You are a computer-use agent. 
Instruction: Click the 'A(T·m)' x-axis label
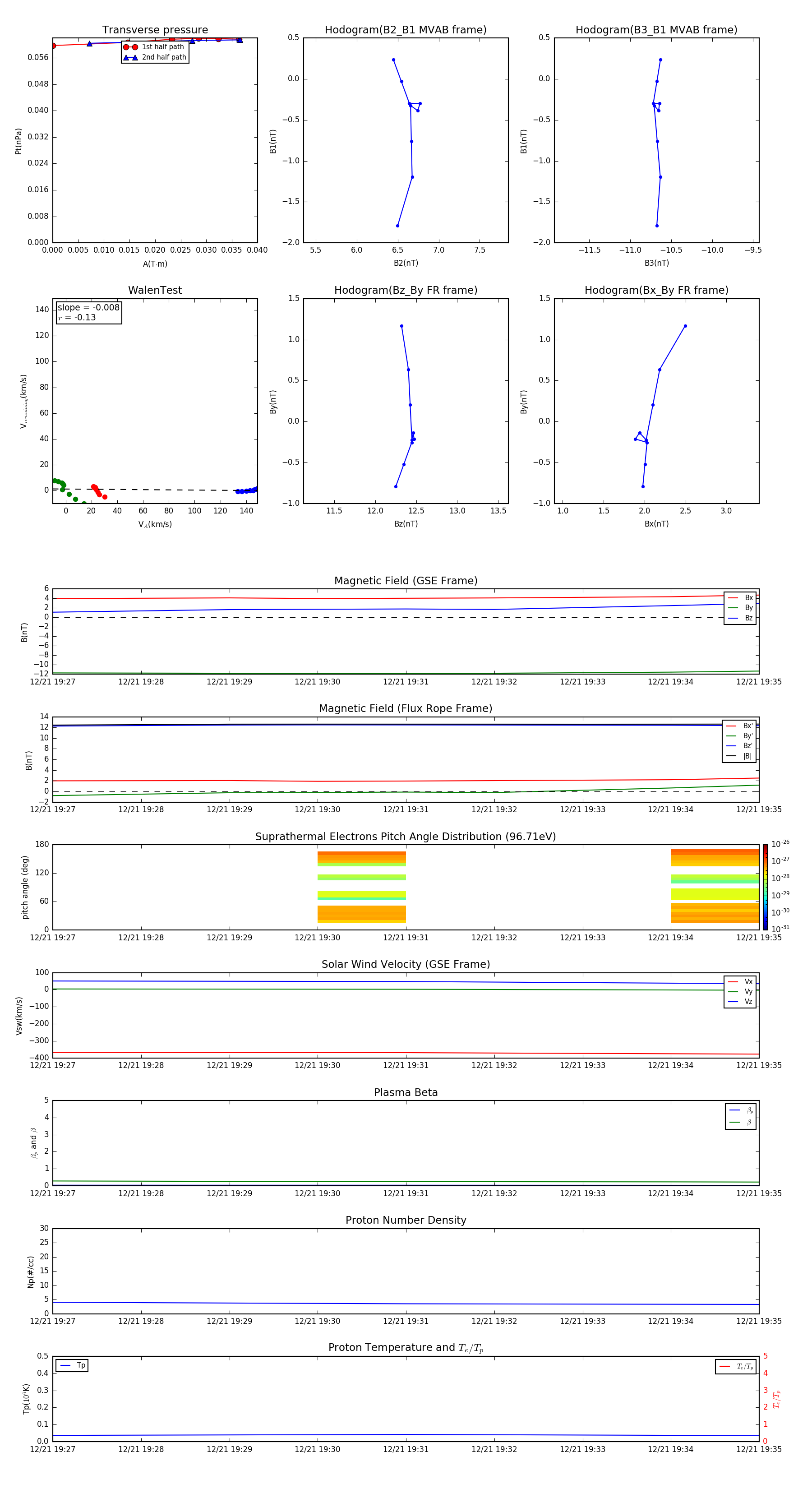click(155, 264)
